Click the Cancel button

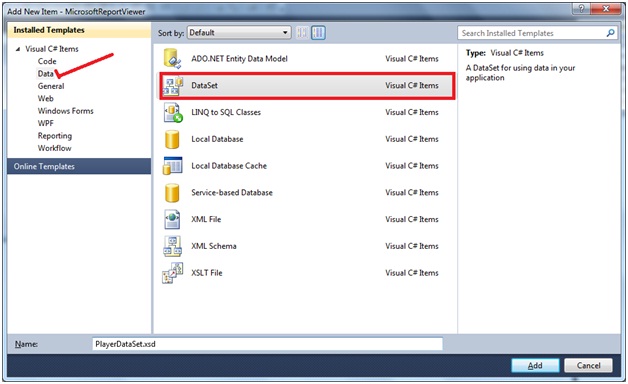click(x=588, y=365)
